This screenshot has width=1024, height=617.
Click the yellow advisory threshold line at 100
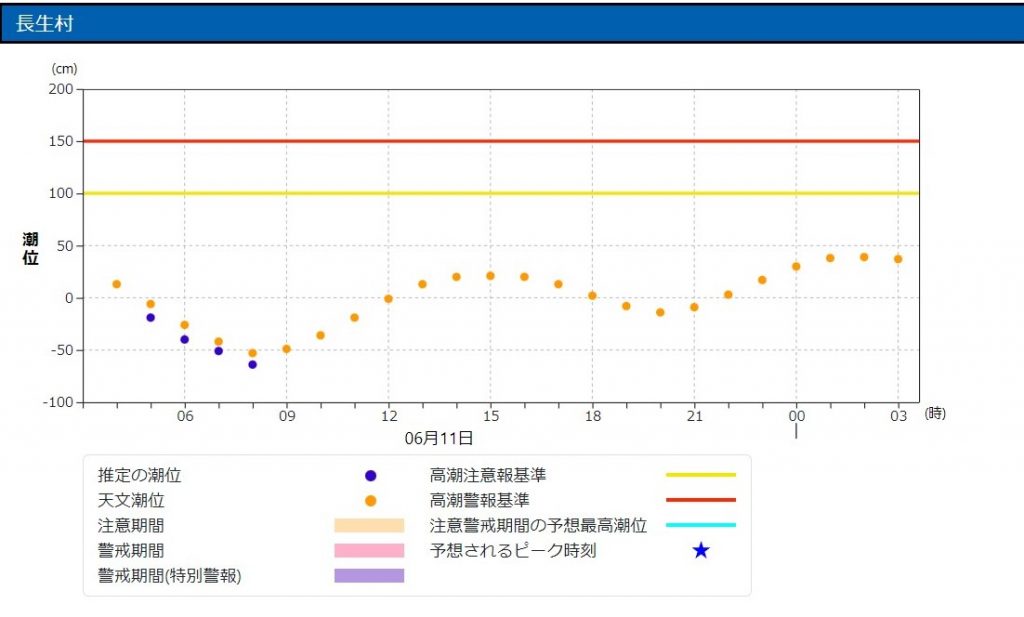(501, 193)
